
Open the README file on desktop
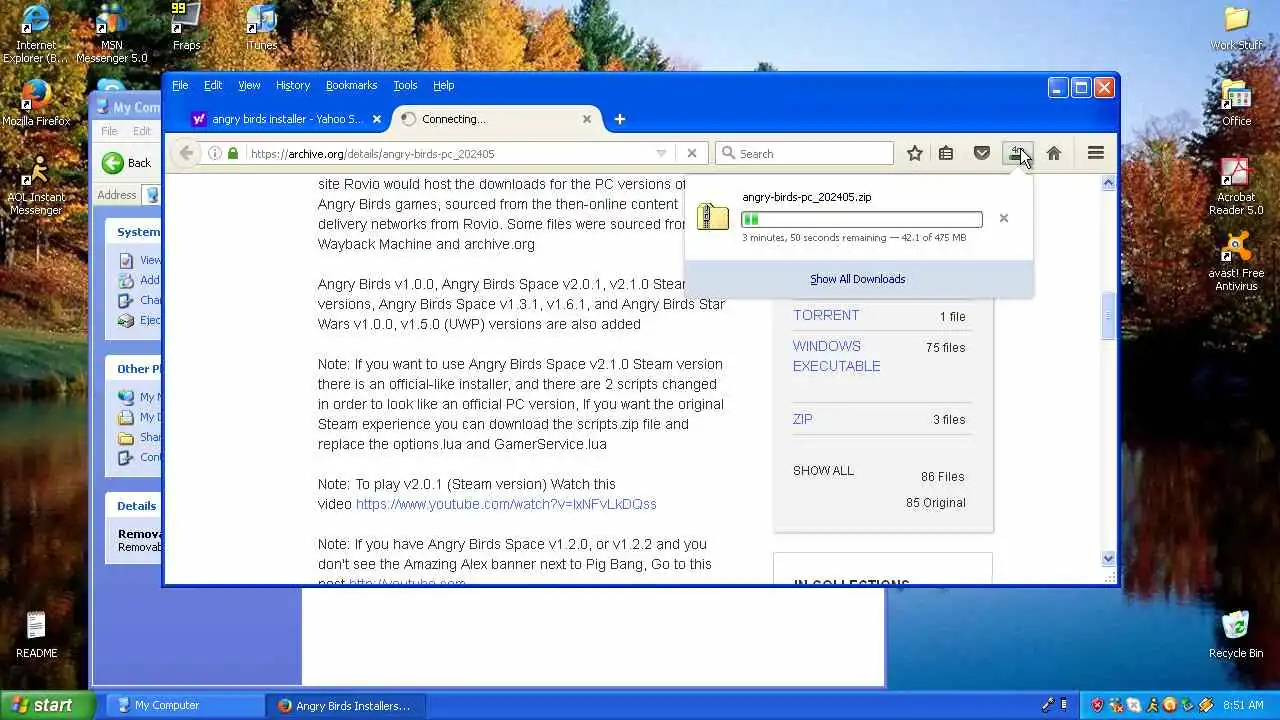point(36,634)
